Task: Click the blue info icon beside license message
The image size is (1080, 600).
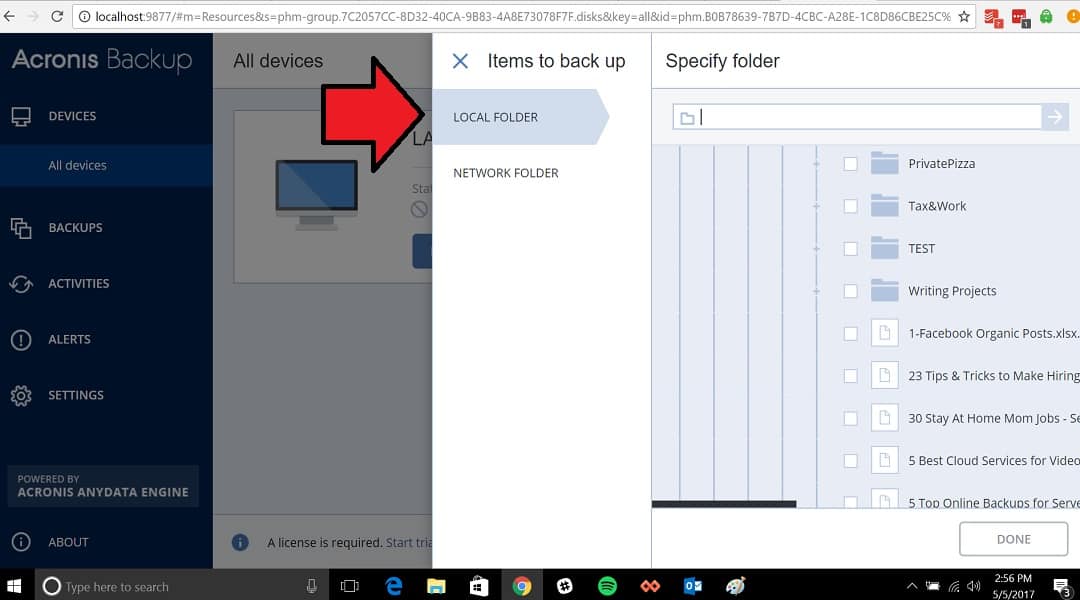Action: point(240,543)
